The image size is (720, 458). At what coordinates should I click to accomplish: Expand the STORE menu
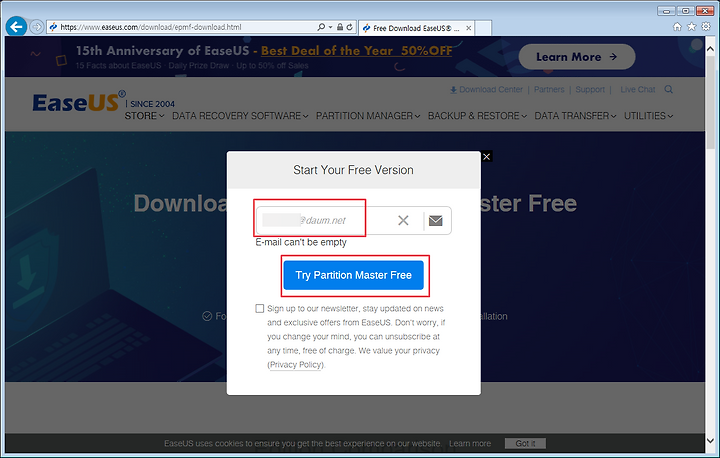click(144, 116)
